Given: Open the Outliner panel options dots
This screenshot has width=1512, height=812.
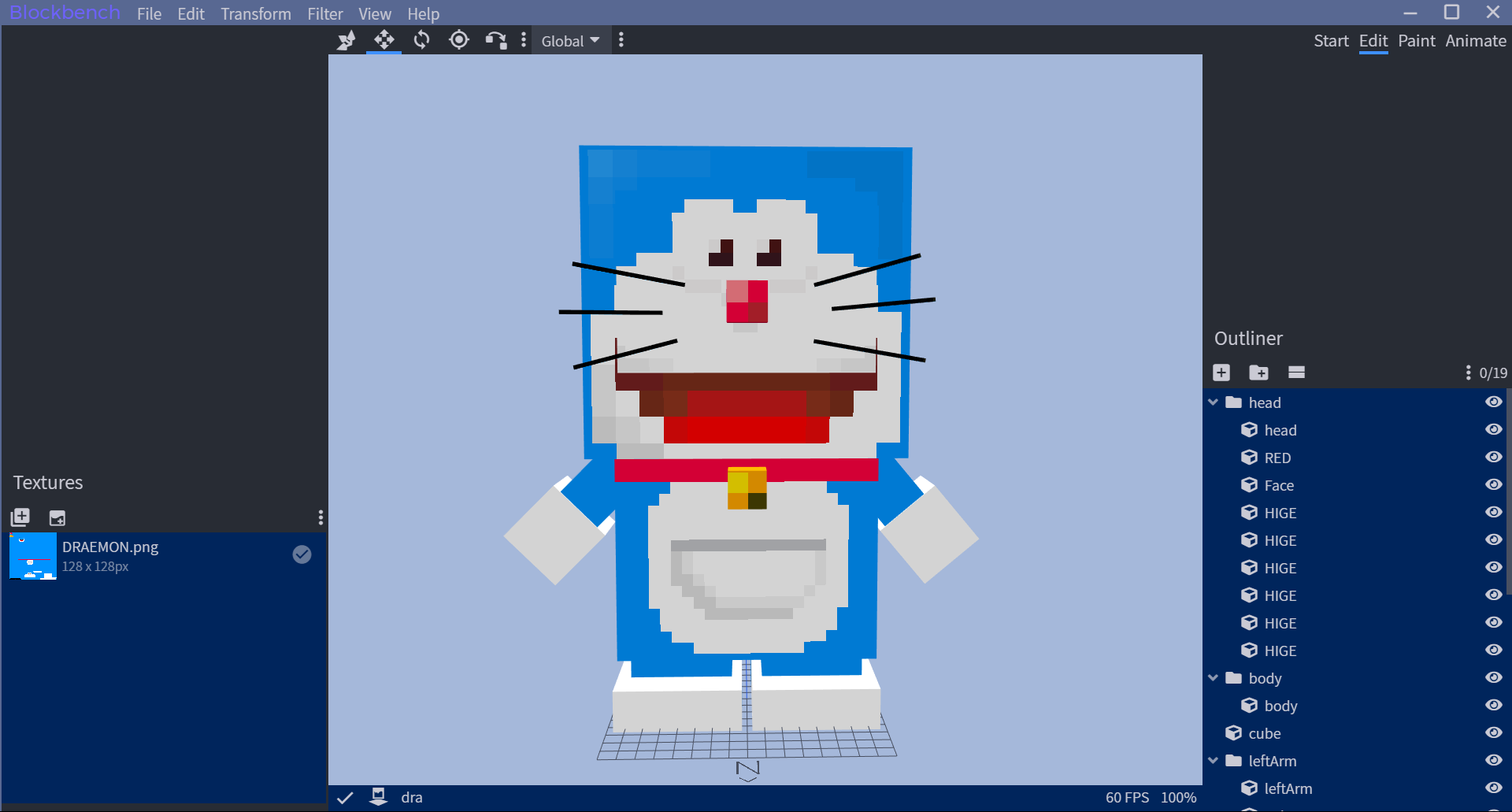Looking at the screenshot, I should click(x=1468, y=373).
